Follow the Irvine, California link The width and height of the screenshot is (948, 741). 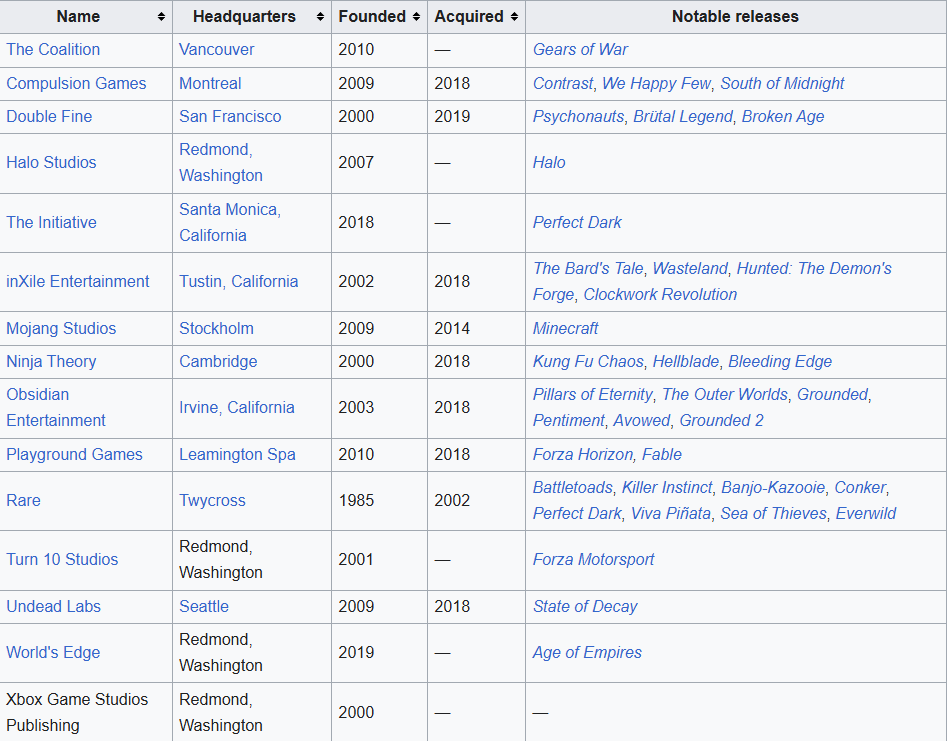[x=236, y=407]
